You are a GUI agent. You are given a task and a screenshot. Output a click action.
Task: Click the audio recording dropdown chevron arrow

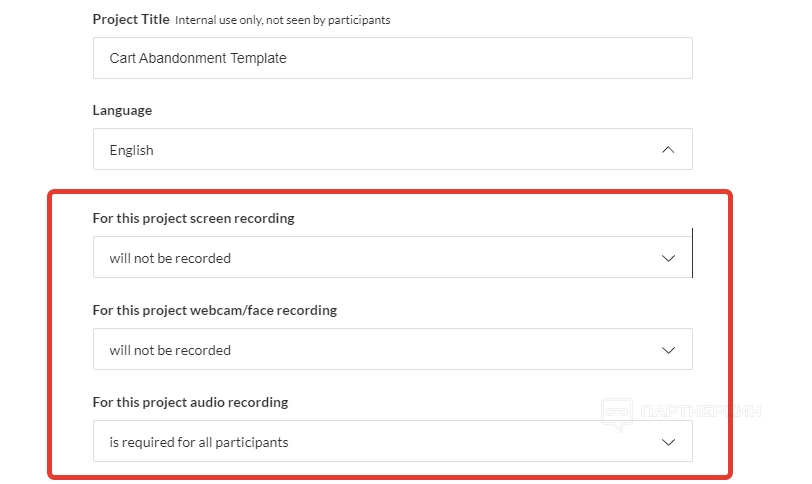pos(669,442)
